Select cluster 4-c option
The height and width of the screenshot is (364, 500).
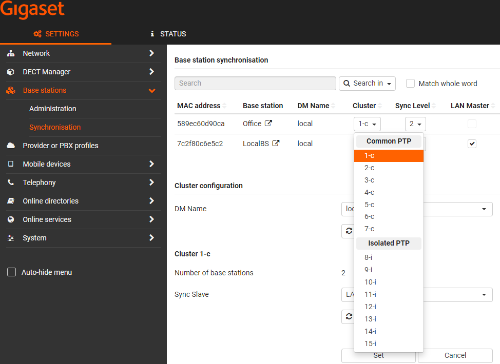389,192
